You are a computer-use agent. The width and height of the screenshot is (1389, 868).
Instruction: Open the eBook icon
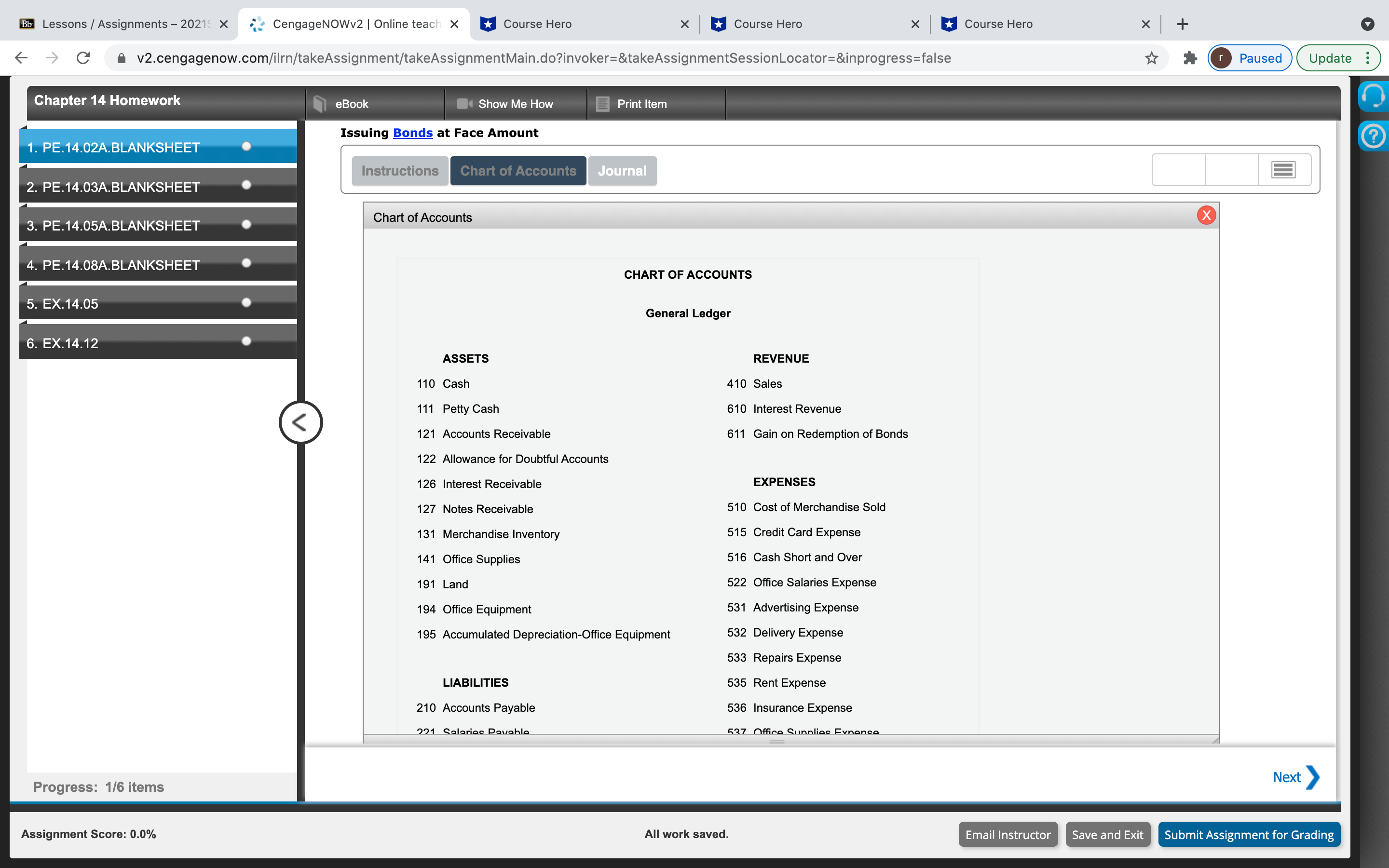click(320, 104)
